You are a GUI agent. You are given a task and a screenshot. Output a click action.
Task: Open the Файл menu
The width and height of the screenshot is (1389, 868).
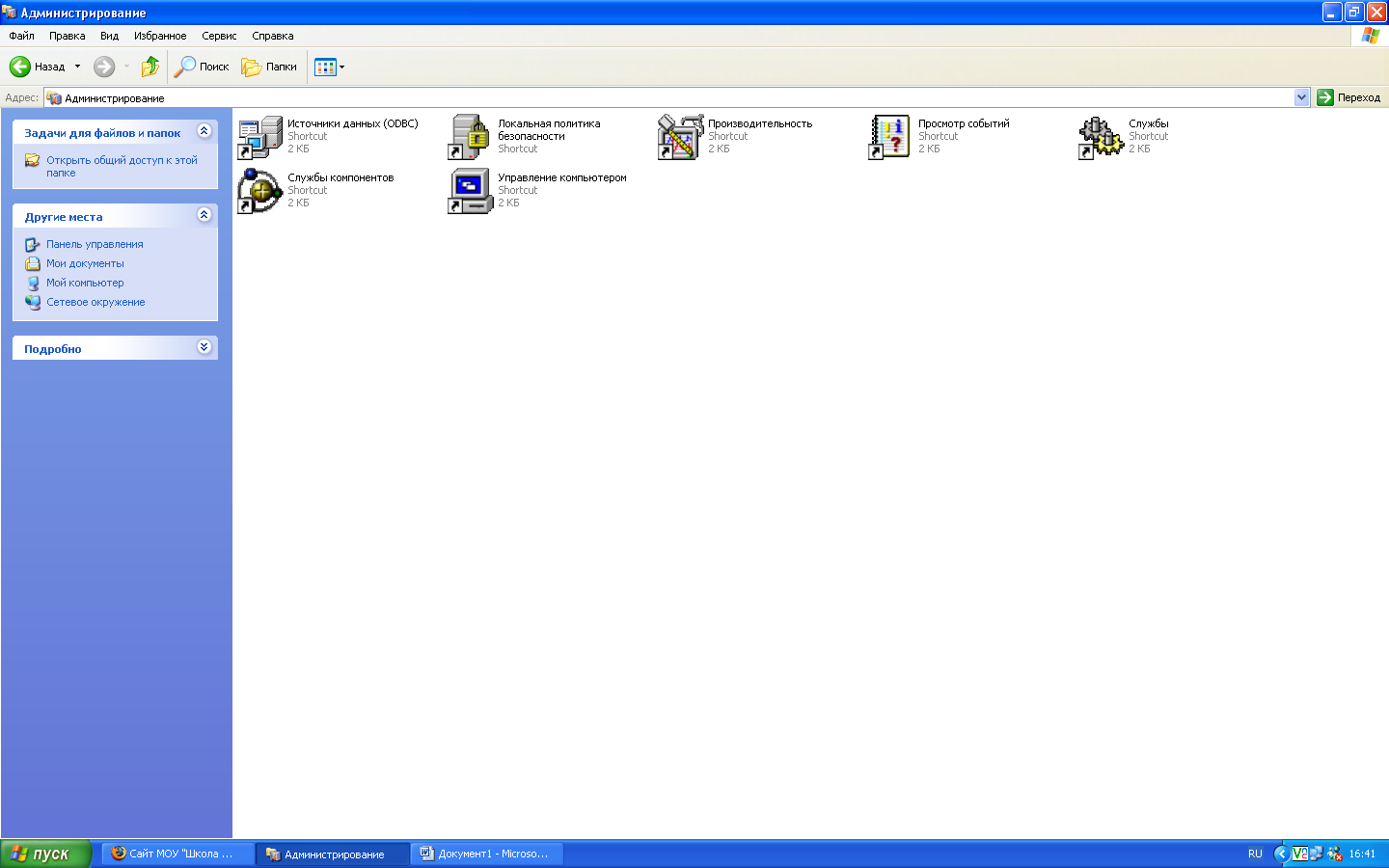tap(21, 36)
